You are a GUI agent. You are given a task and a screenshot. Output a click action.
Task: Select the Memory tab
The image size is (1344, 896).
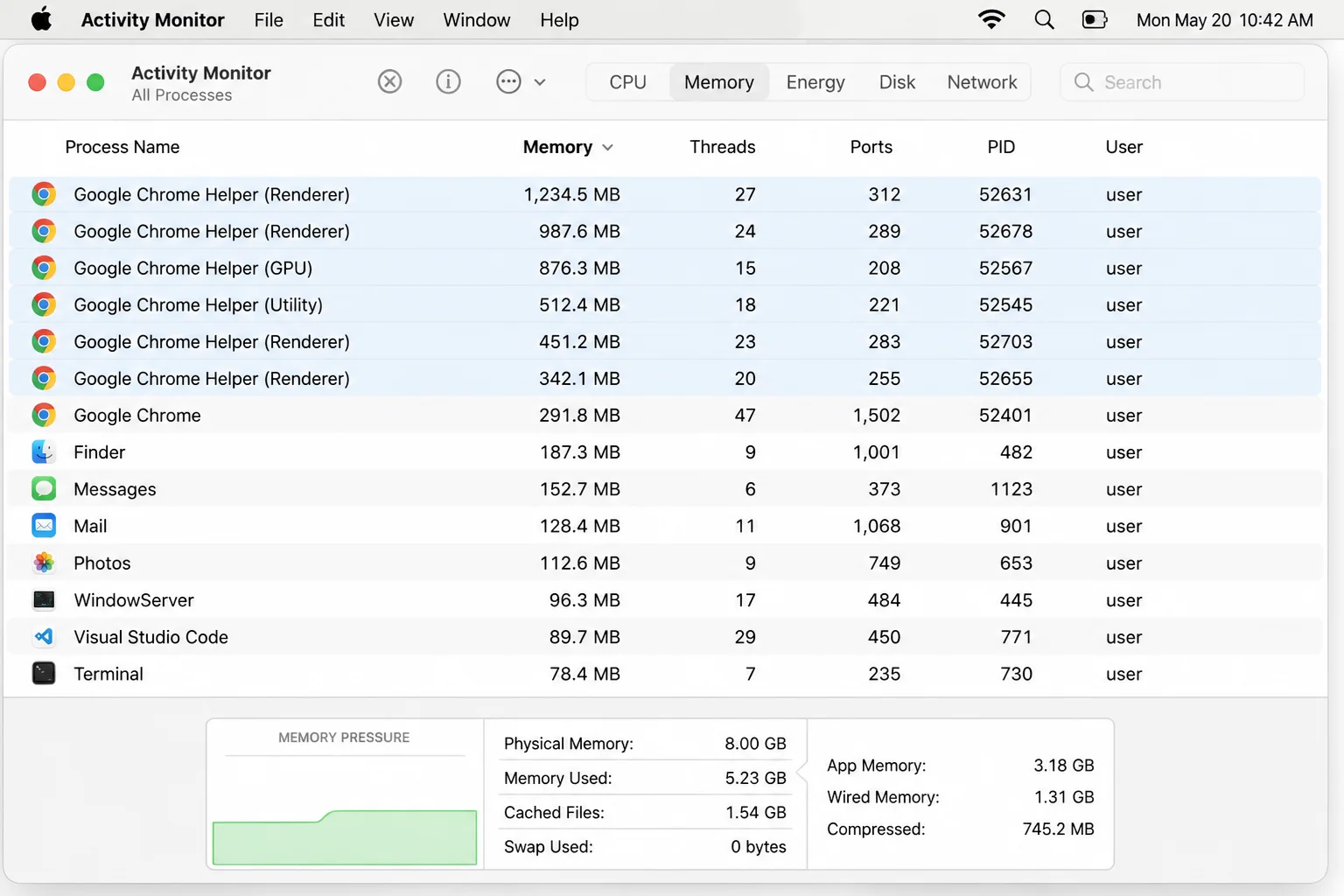(x=719, y=82)
